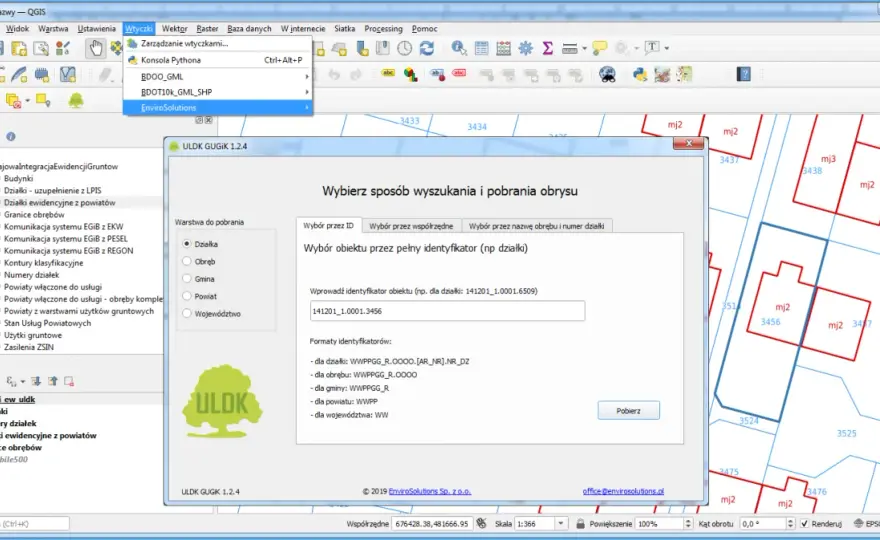The width and height of the screenshot is (880, 540).
Task: Open the select-by-location dropdown arrow
Action: click(x=28, y=101)
